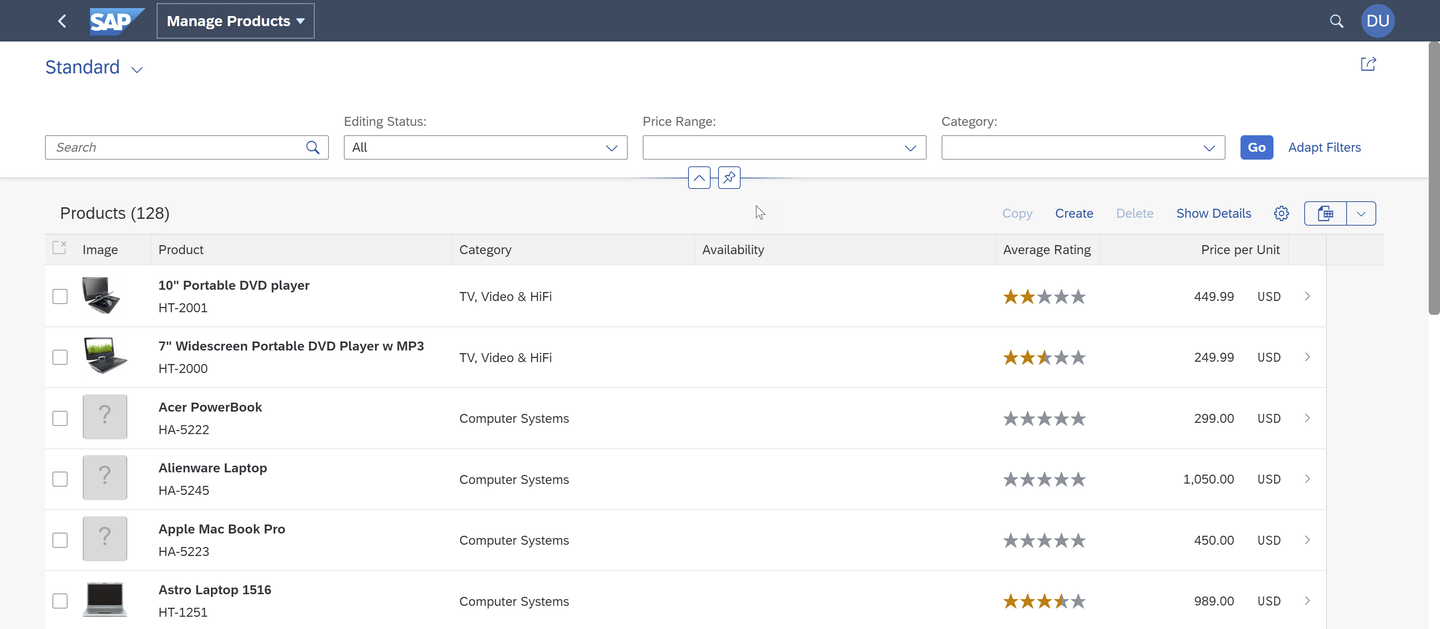Image resolution: width=1440 pixels, height=629 pixels.
Task: Check the Acer PowerBook row
Action: pyautogui.click(x=60, y=418)
